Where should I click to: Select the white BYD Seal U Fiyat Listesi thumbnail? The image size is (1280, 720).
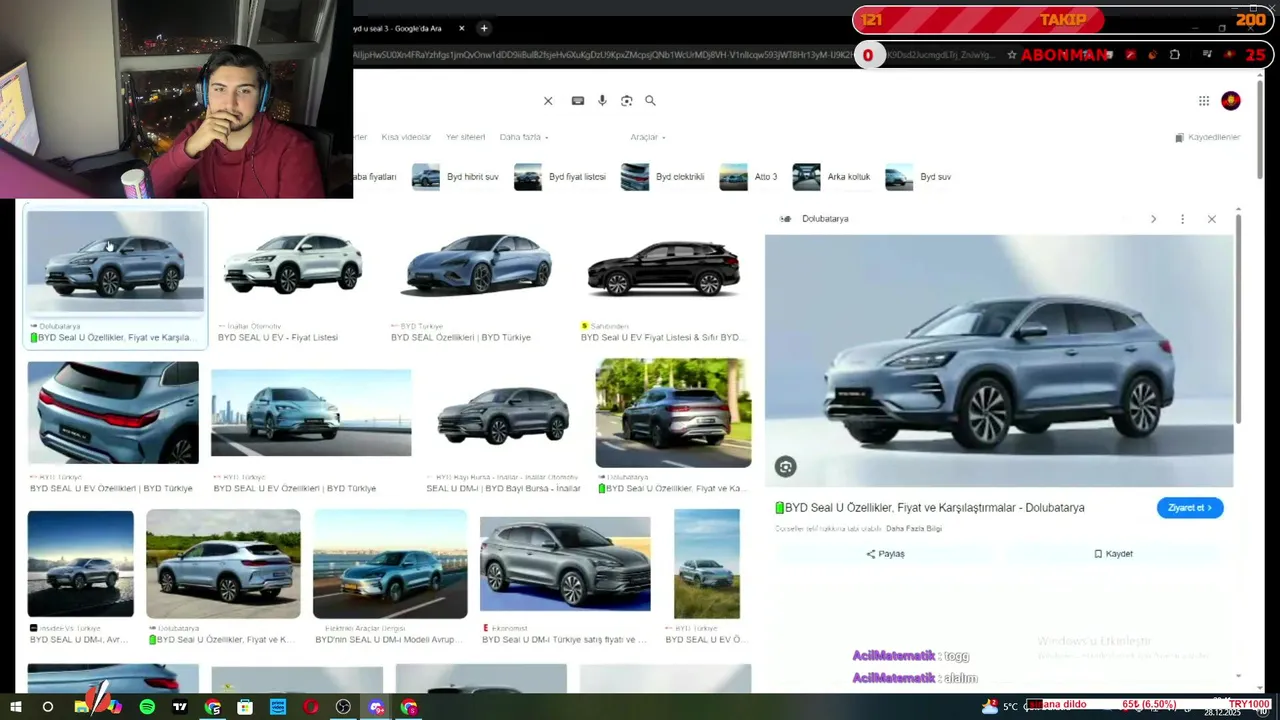[x=292, y=262]
